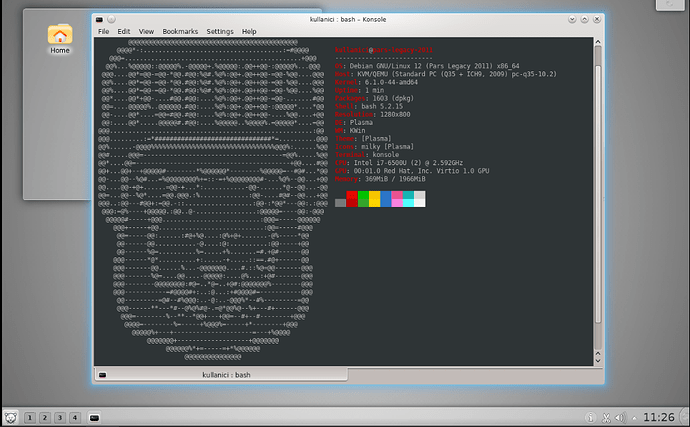Image resolution: width=690 pixels, height=427 pixels.
Task: Open the application launcher in the panel
Action: [11, 417]
